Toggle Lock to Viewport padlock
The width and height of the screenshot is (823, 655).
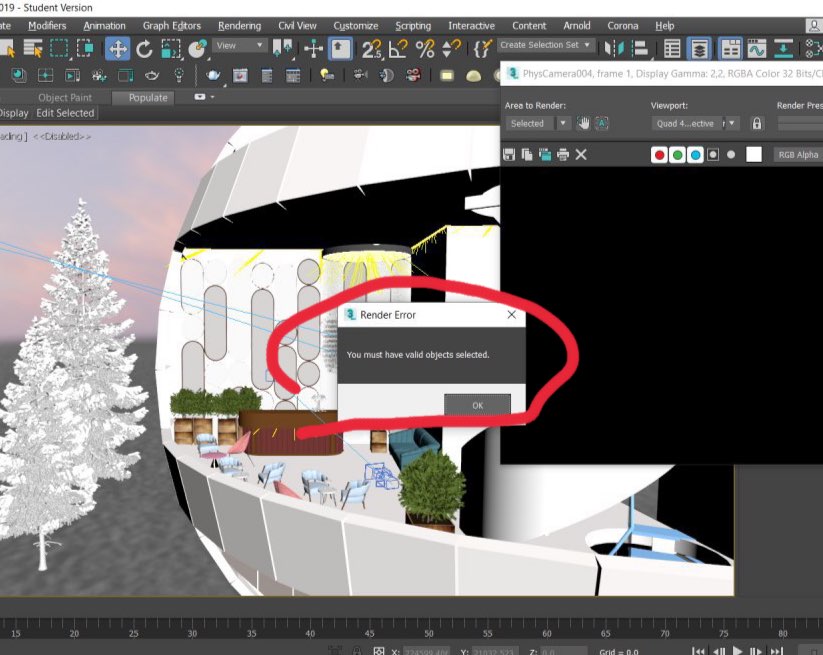756,124
